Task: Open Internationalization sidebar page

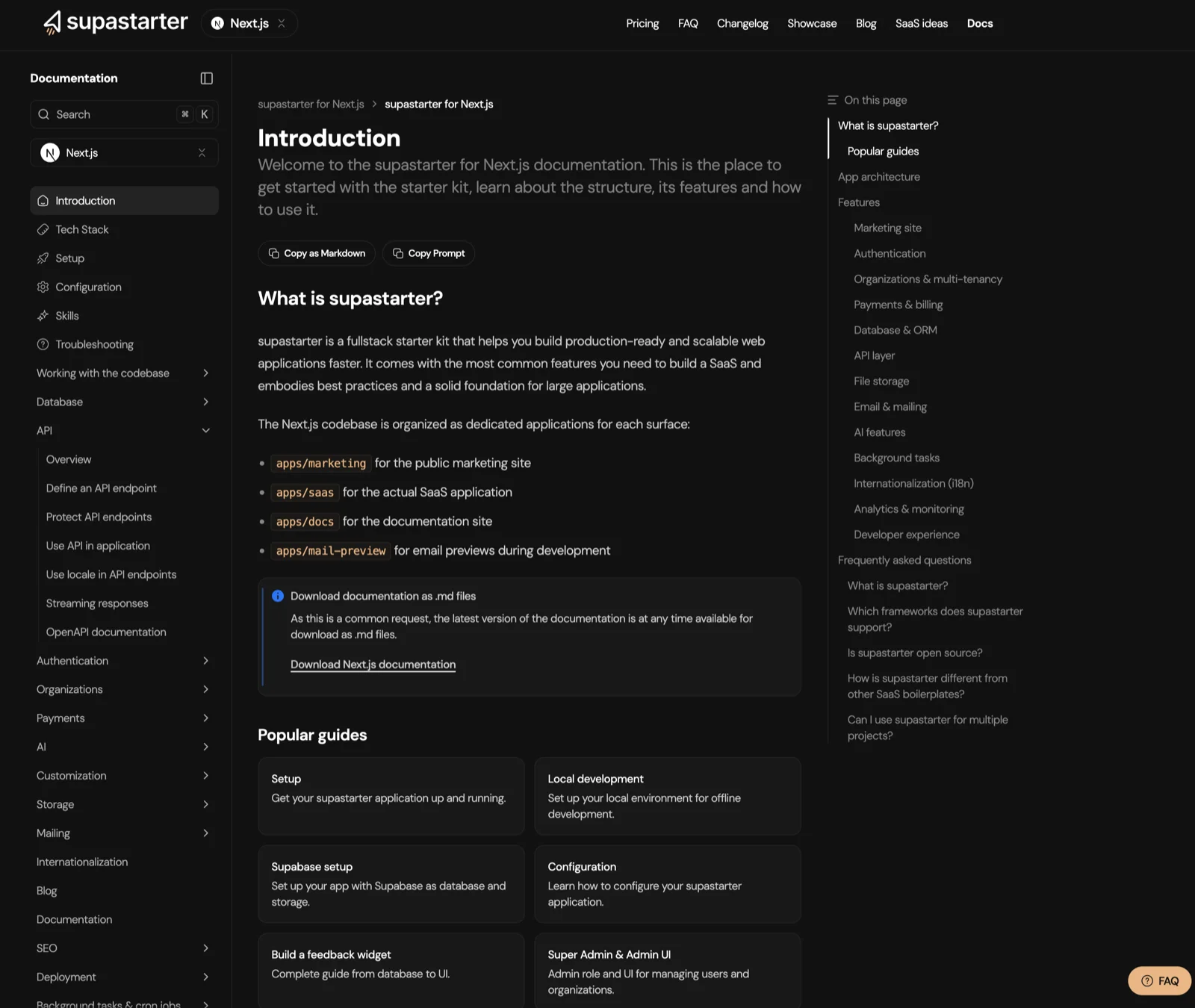Action: point(82,862)
